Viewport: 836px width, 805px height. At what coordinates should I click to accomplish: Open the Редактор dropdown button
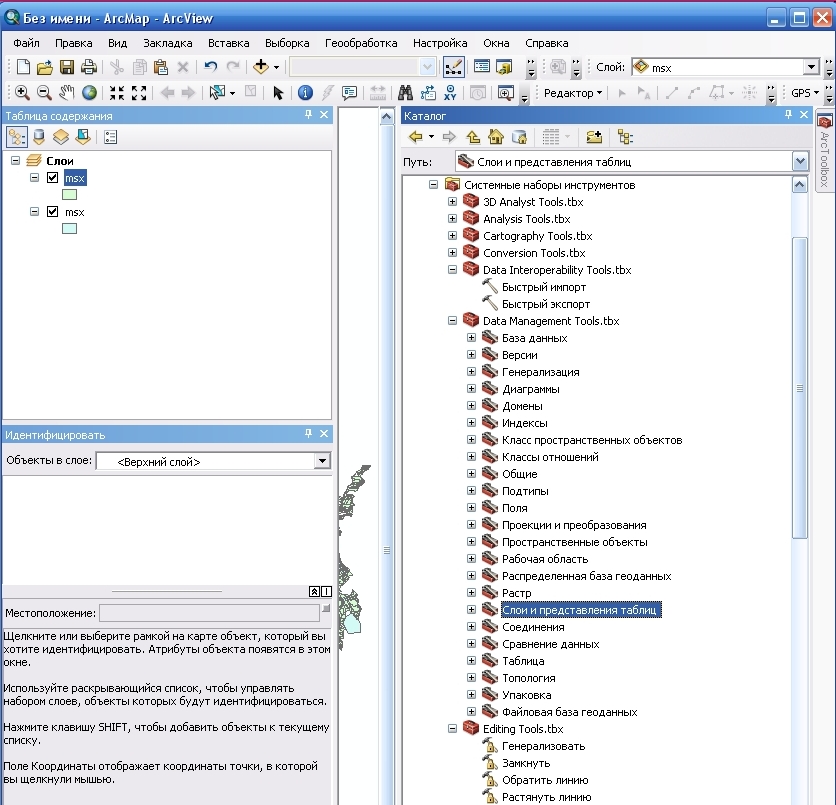pos(572,93)
